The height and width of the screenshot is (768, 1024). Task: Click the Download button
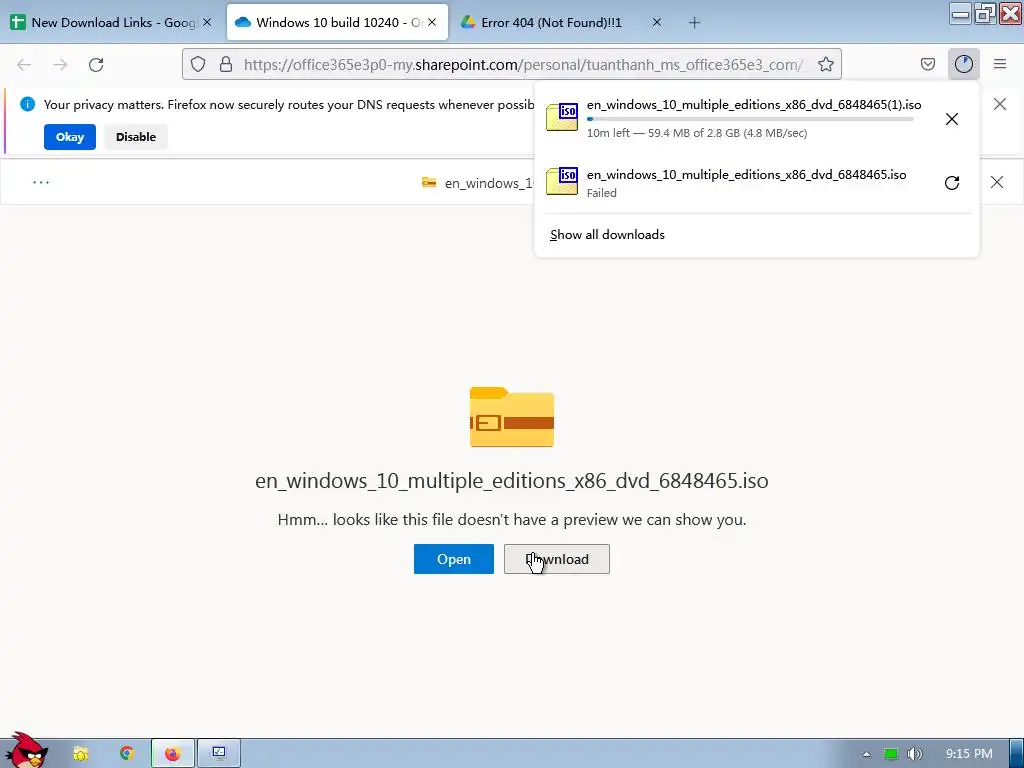(556, 559)
